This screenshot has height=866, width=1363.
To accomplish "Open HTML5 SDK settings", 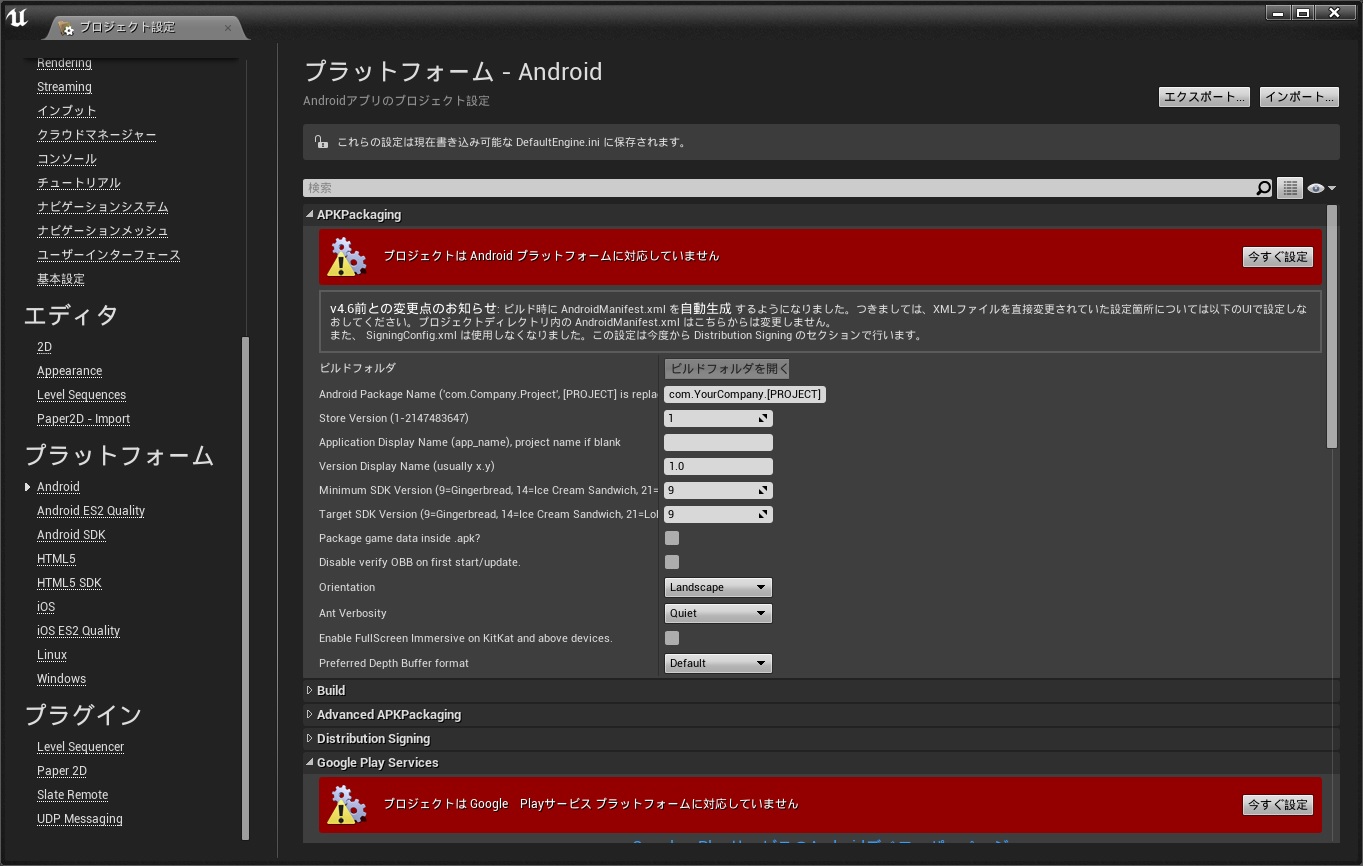I will pyautogui.click(x=69, y=583).
